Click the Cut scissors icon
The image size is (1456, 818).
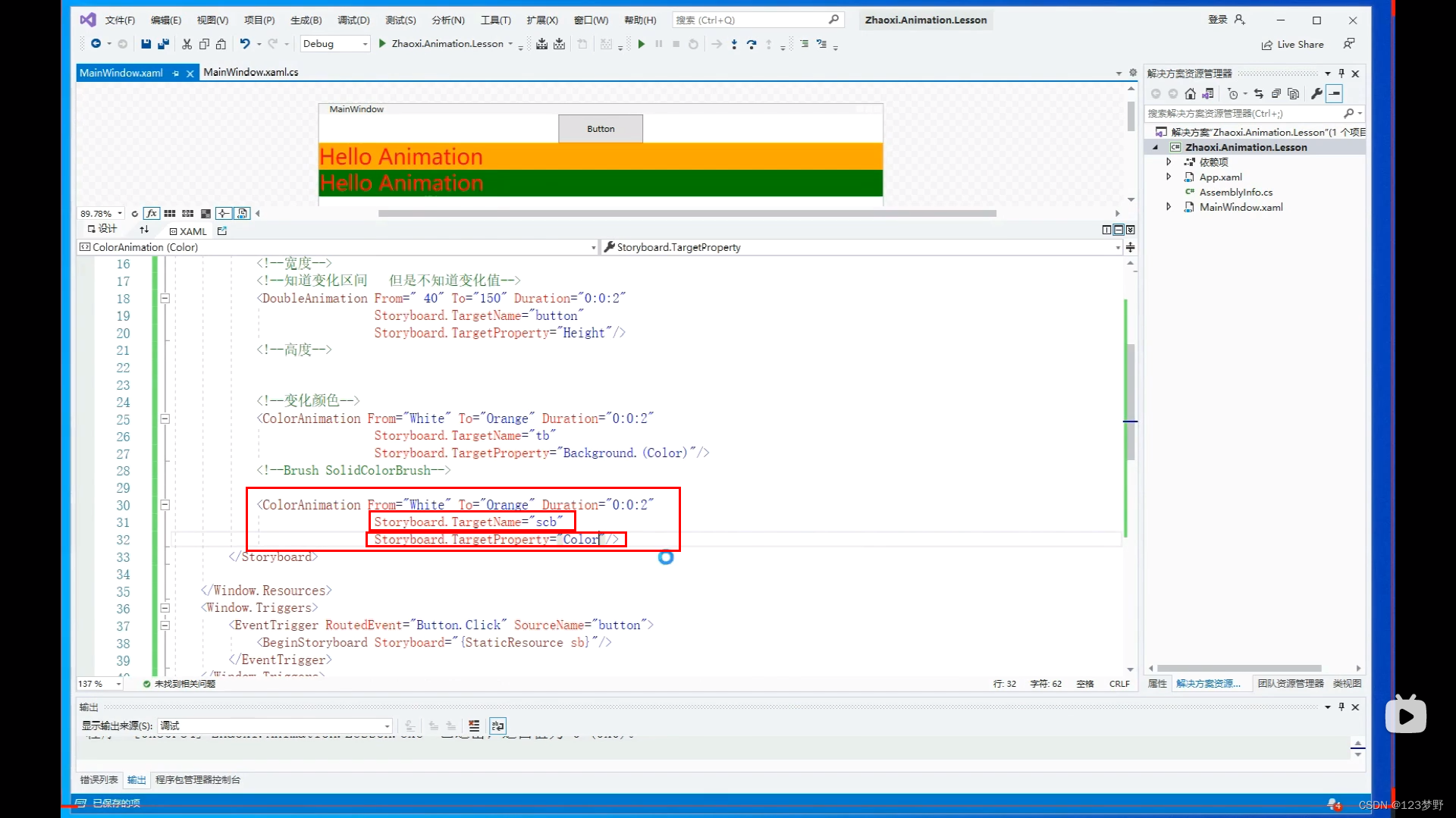click(x=187, y=44)
